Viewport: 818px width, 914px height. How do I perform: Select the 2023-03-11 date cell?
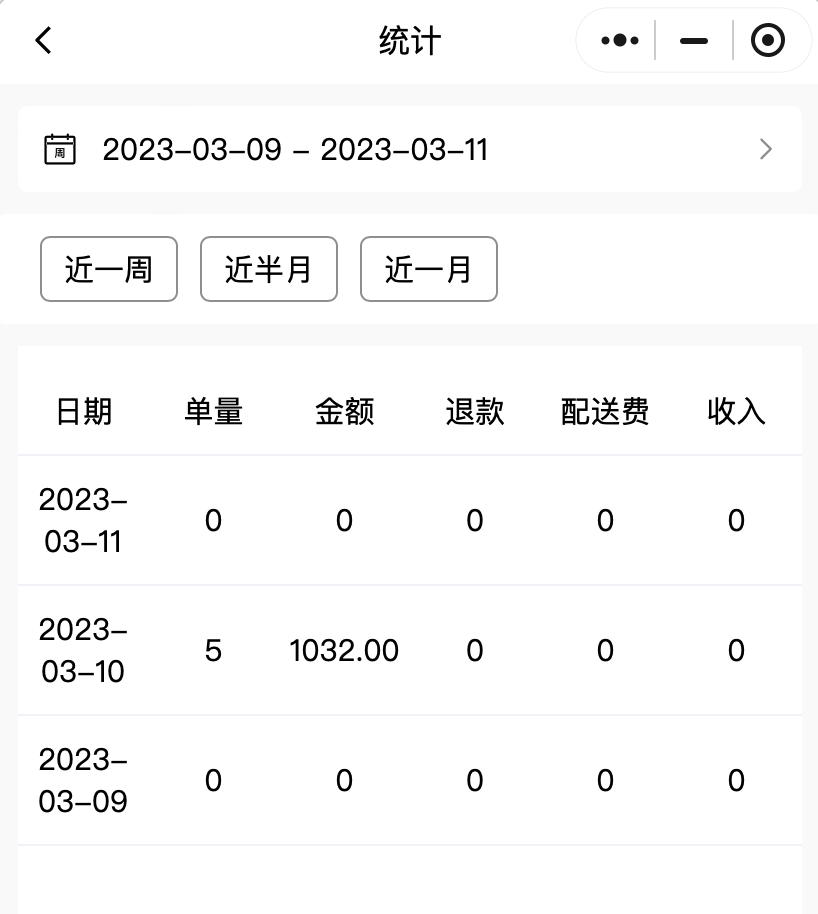83,521
